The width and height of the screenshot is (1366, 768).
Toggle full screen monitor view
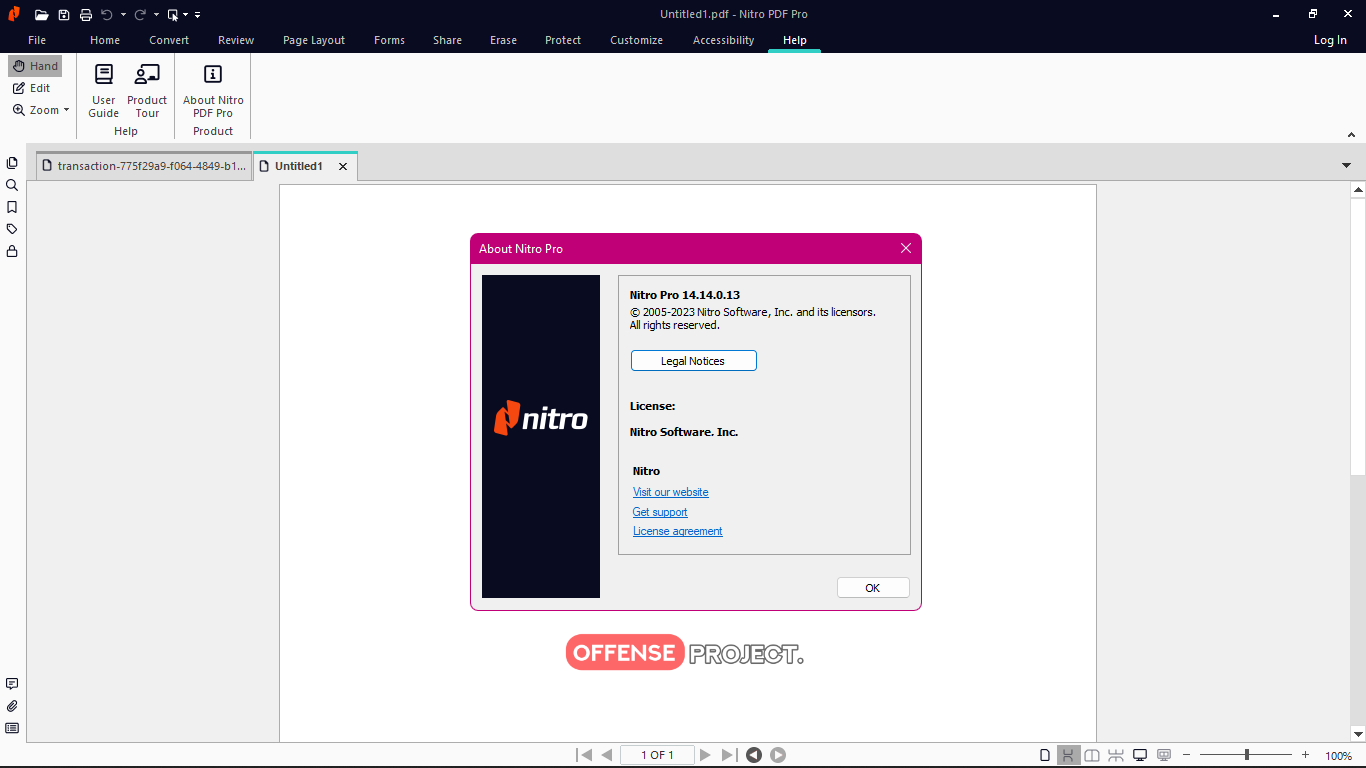1140,755
